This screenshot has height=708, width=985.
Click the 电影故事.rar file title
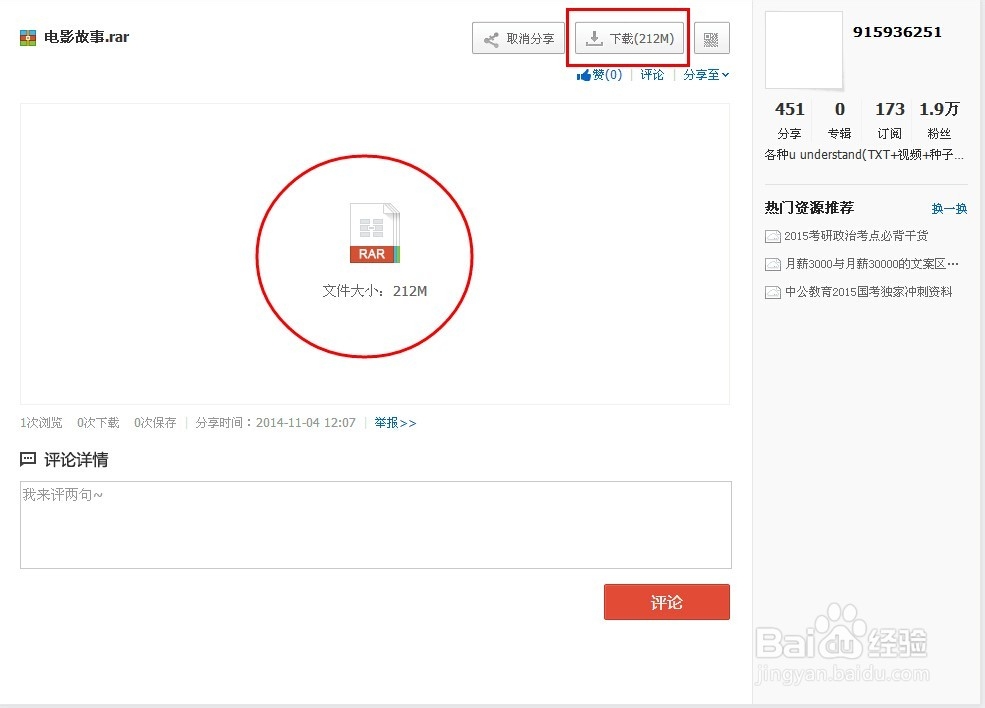pos(86,38)
